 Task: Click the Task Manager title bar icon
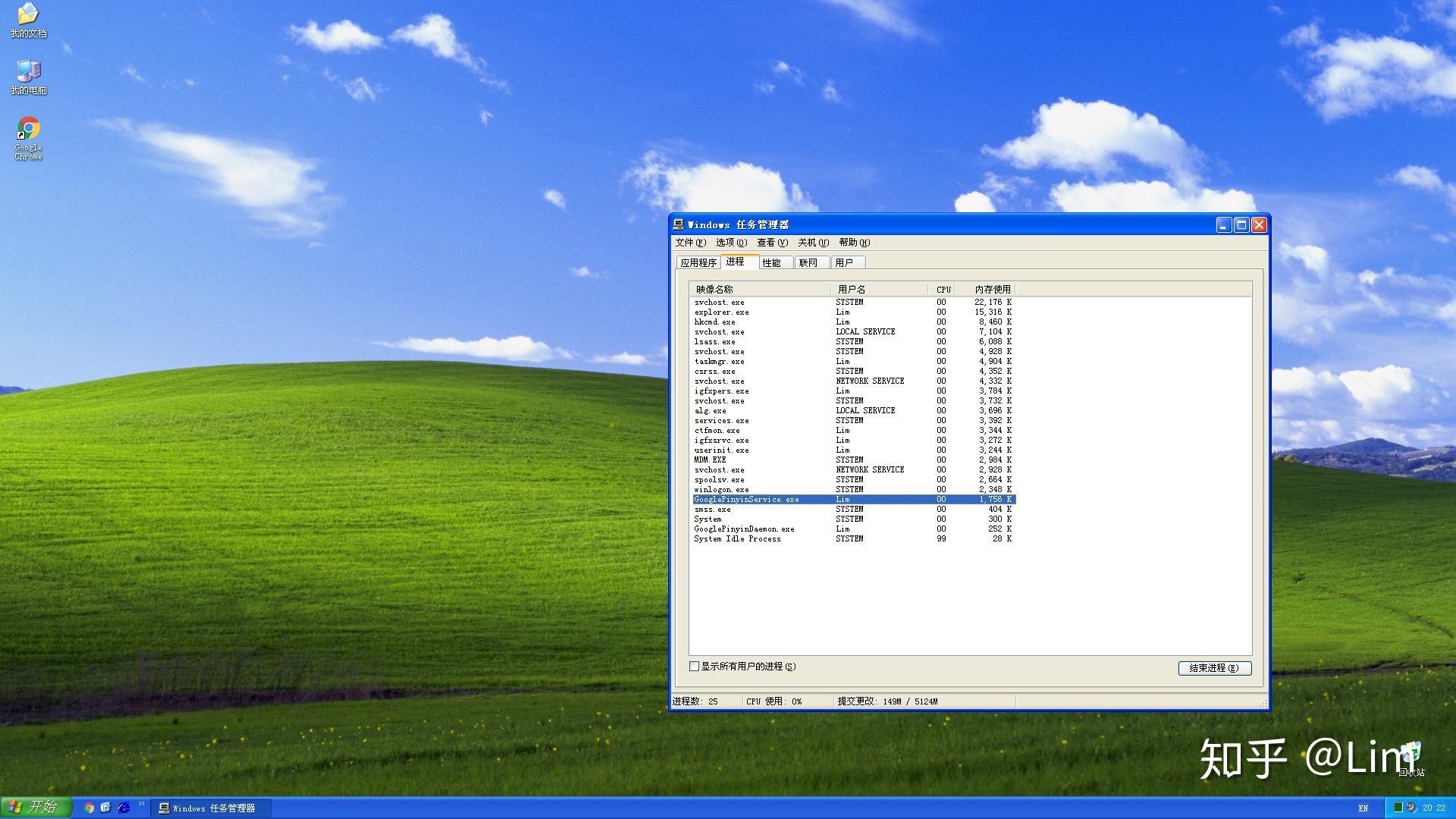(x=679, y=224)
